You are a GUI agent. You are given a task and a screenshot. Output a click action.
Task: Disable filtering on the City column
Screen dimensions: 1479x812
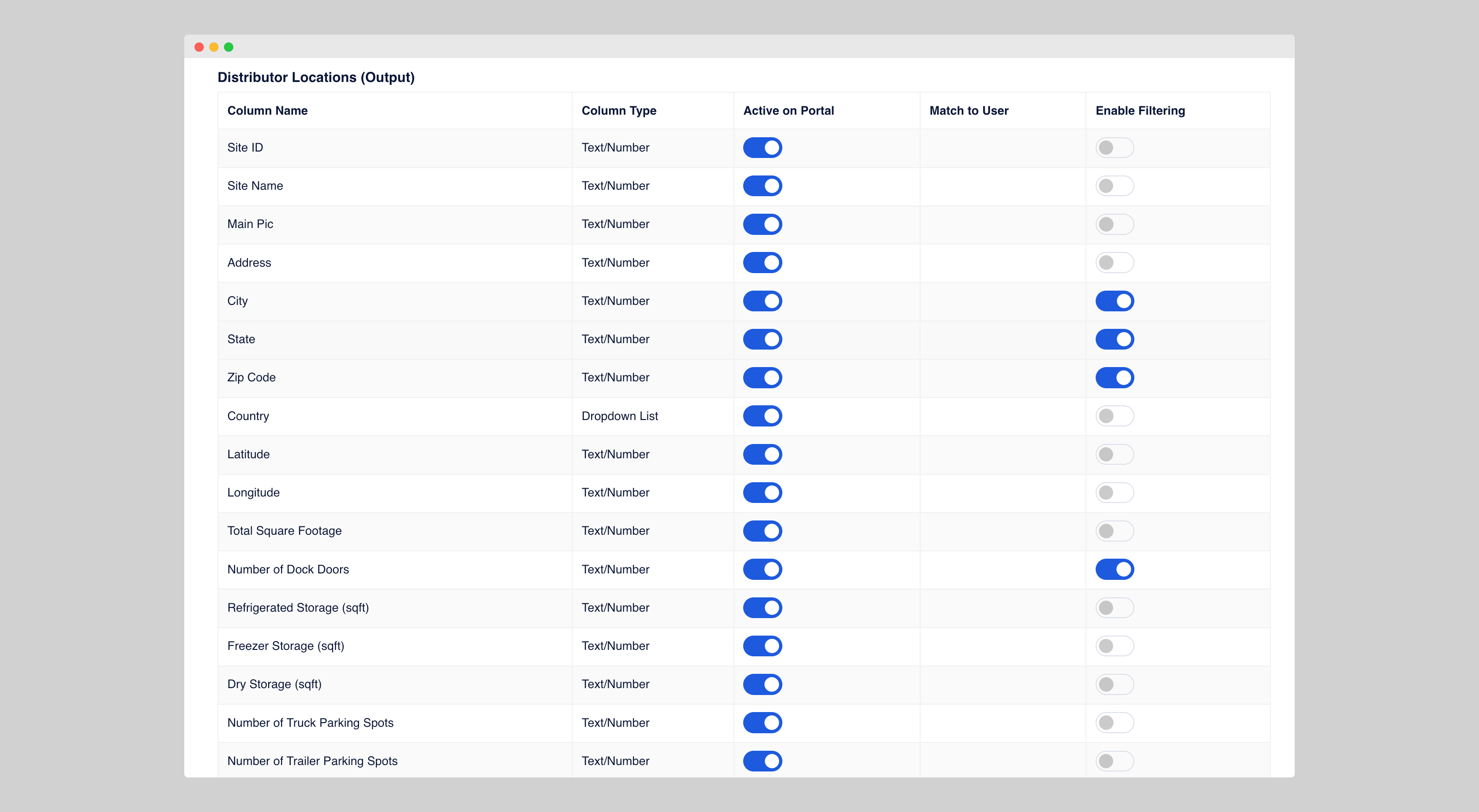1115,301
